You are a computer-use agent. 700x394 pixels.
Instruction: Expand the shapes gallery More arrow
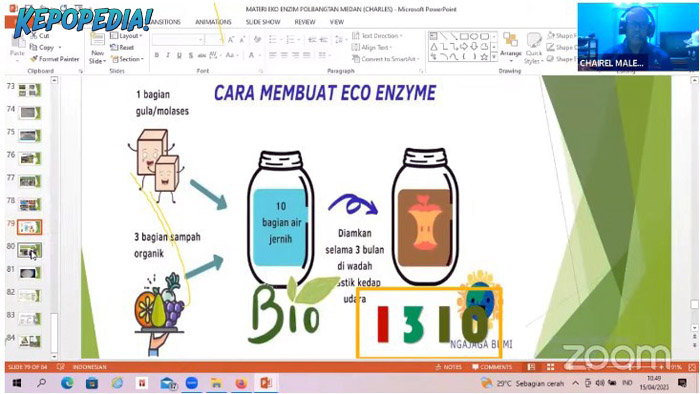(494, 57)
